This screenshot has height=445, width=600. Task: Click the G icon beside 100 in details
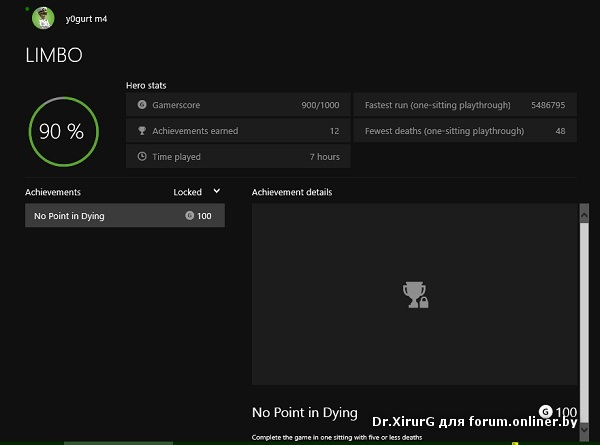tap(545, 411)
